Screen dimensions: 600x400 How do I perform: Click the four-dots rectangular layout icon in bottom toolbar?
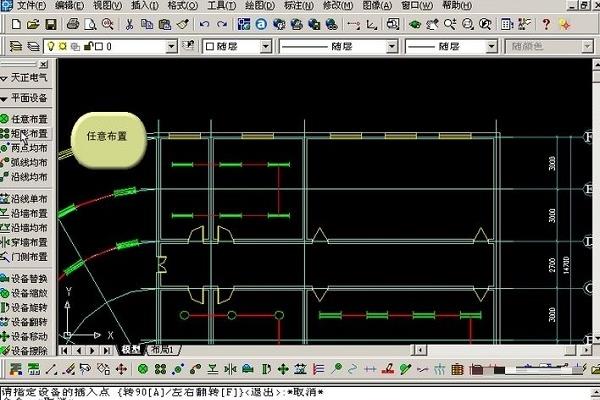[160, 369]
